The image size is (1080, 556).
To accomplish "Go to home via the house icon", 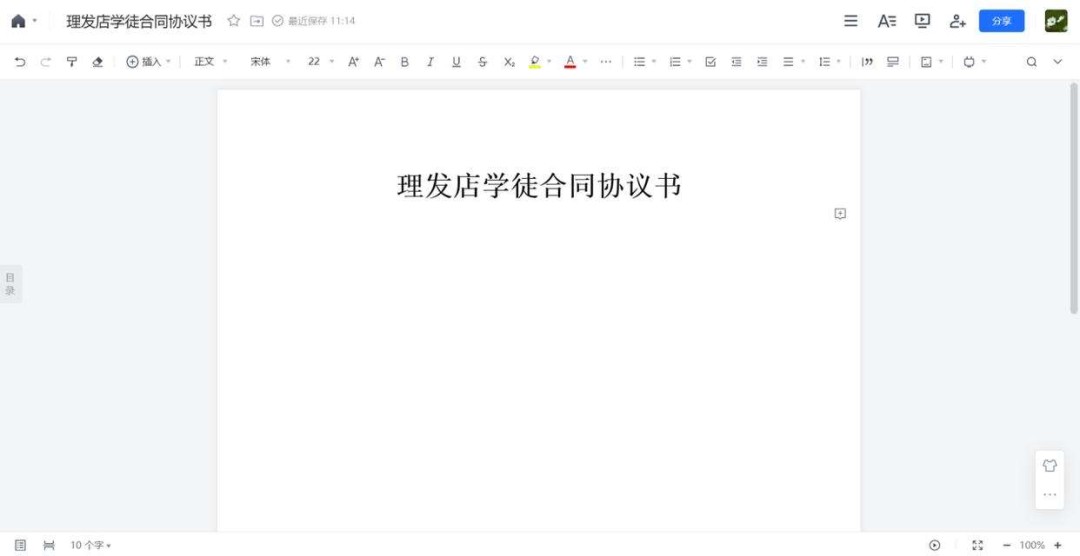I will point(19,21).
